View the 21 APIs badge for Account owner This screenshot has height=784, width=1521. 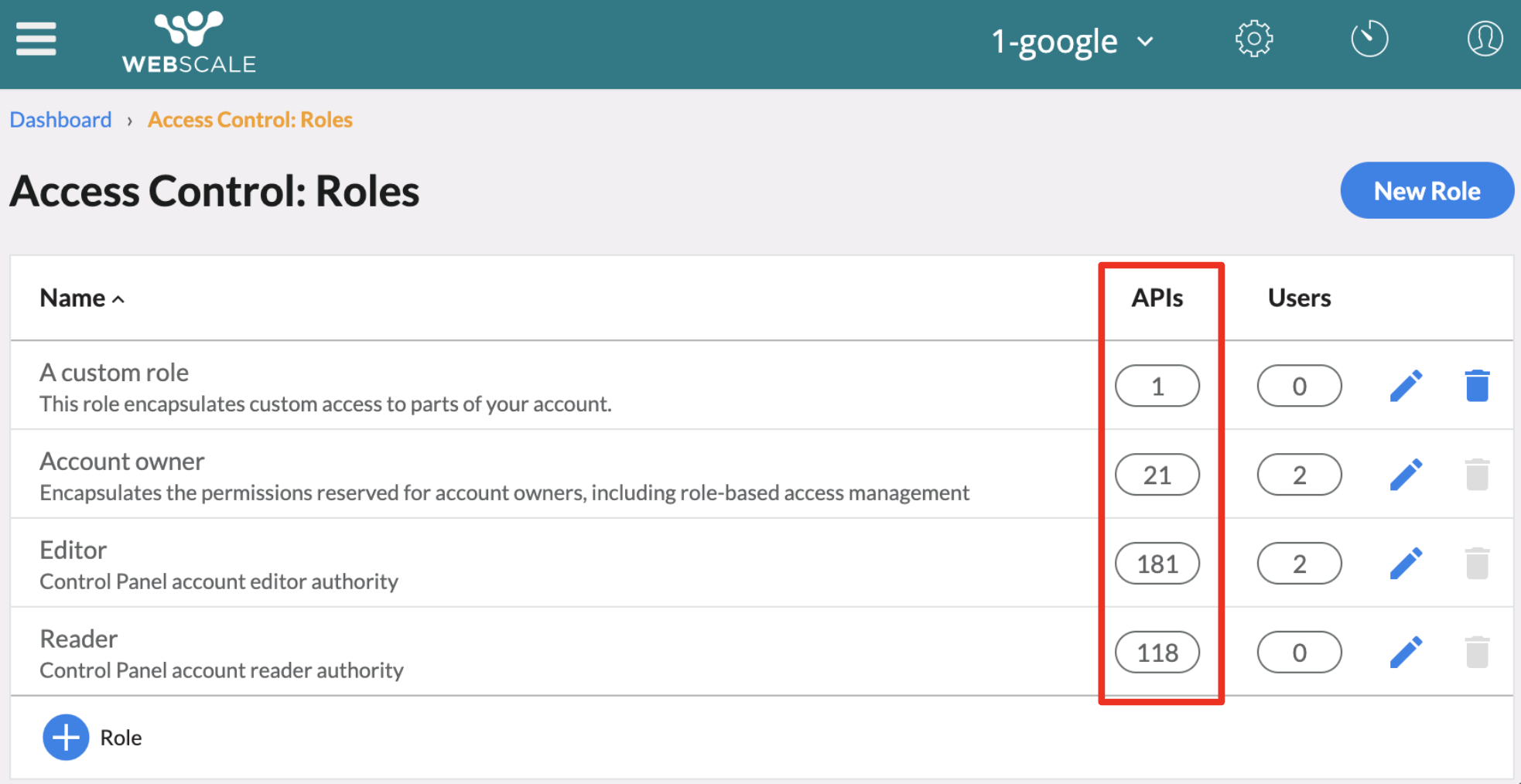[1157, 475]
